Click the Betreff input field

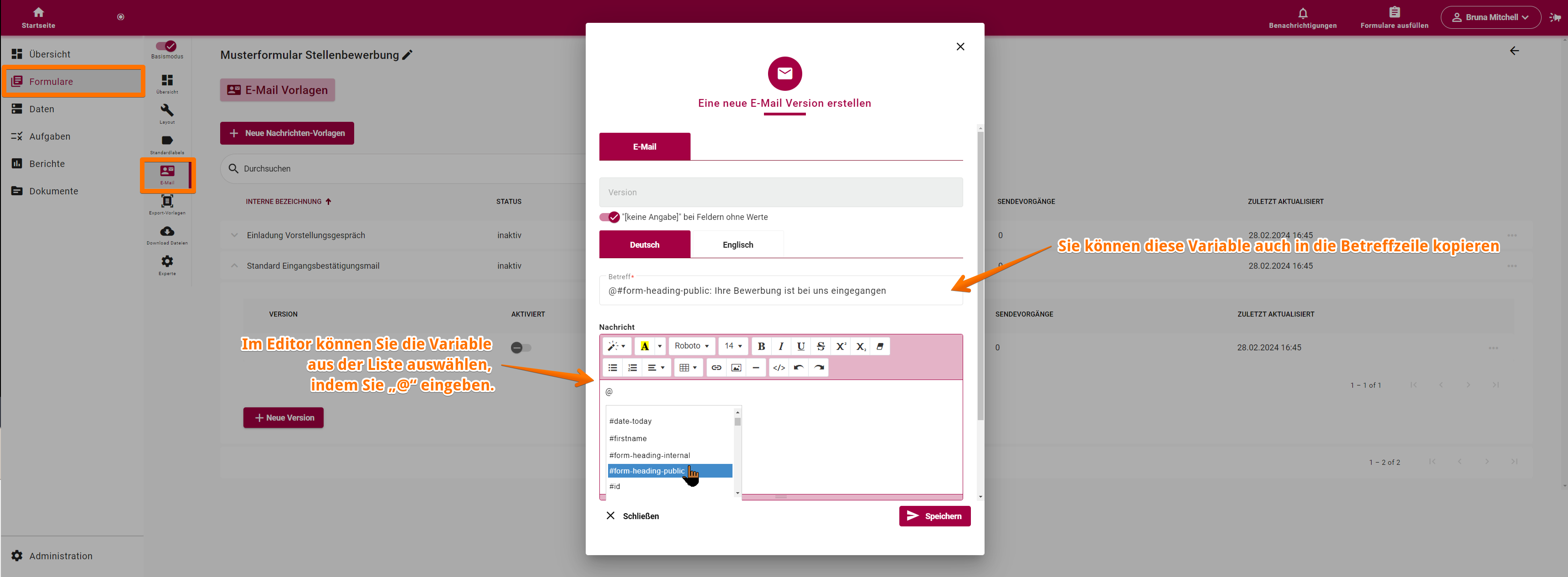[783, 290]
